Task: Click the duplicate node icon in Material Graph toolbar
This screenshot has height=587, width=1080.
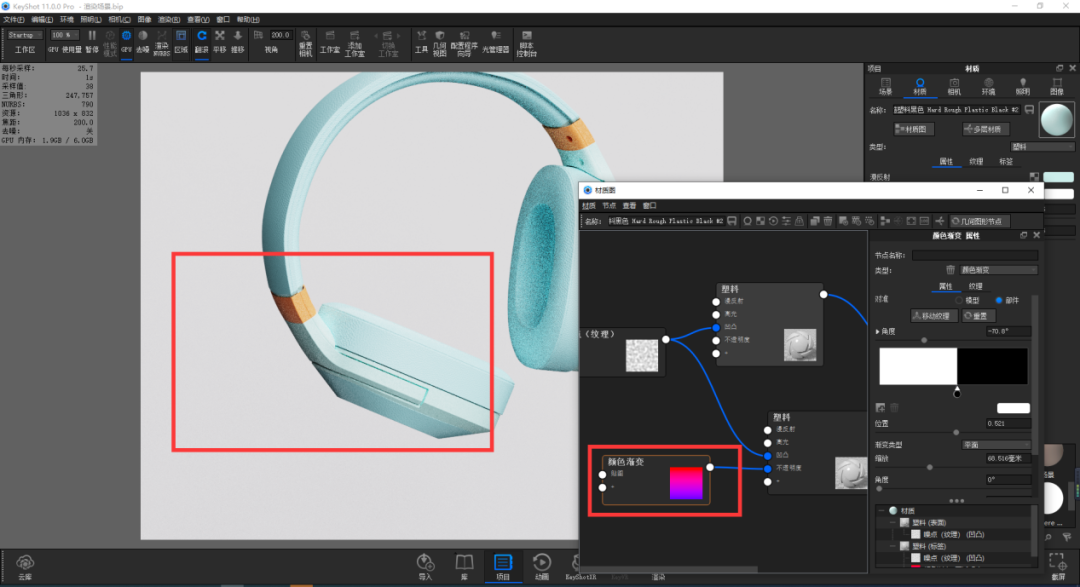Action: point(814,221)
